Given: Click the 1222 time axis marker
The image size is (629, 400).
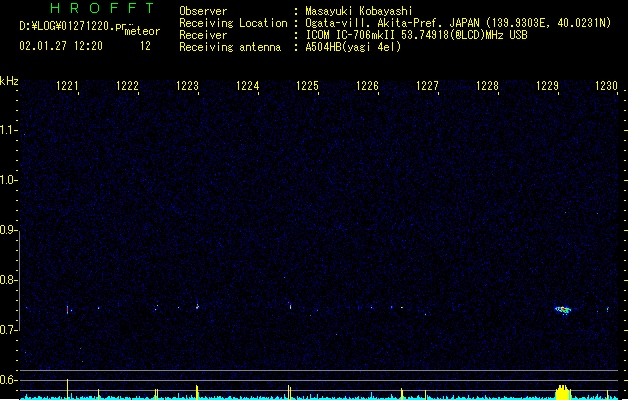Looking at the screenshot, I should (x=127, y=86).
